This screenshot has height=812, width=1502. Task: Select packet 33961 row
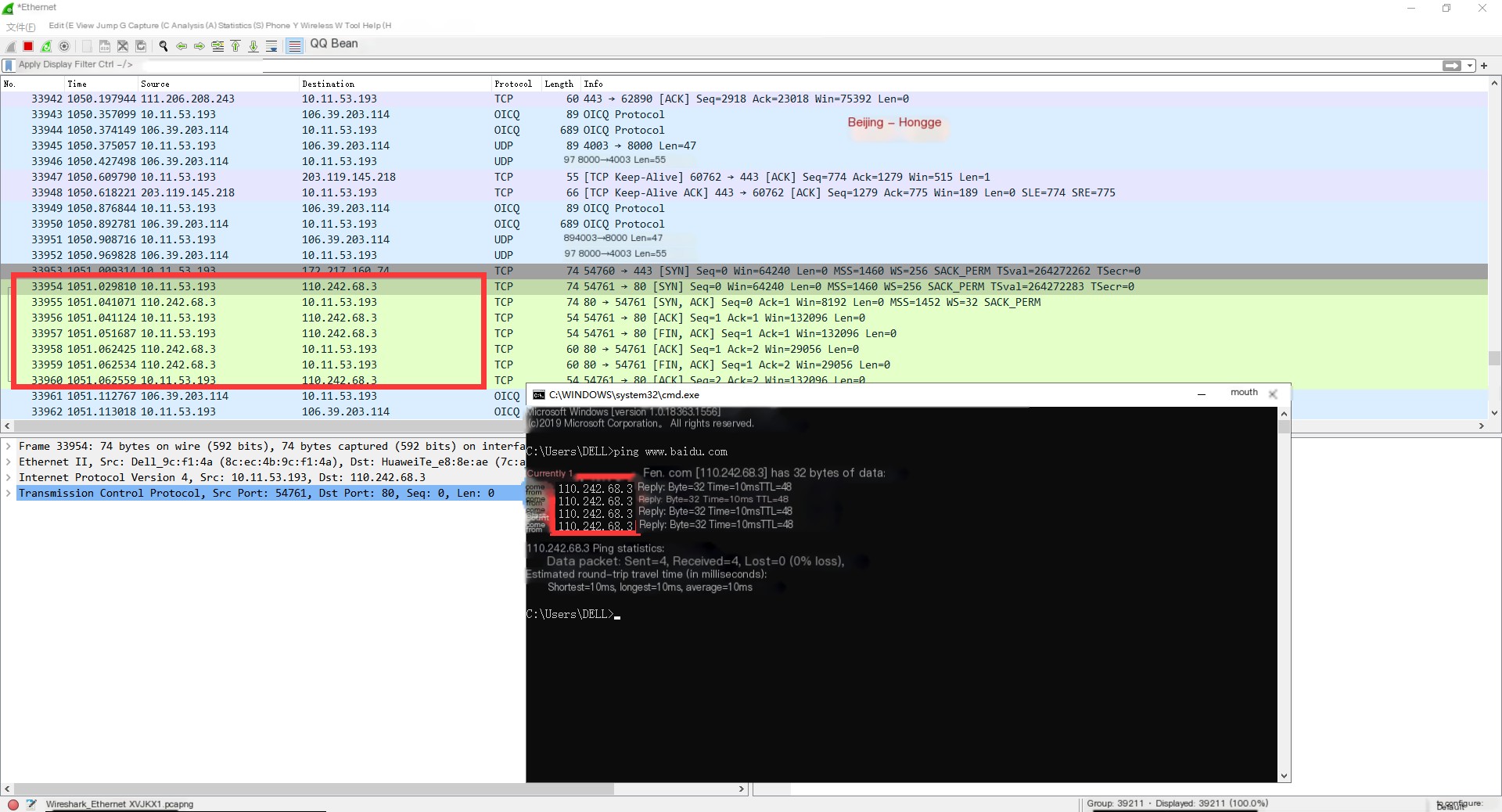(263, 396)
